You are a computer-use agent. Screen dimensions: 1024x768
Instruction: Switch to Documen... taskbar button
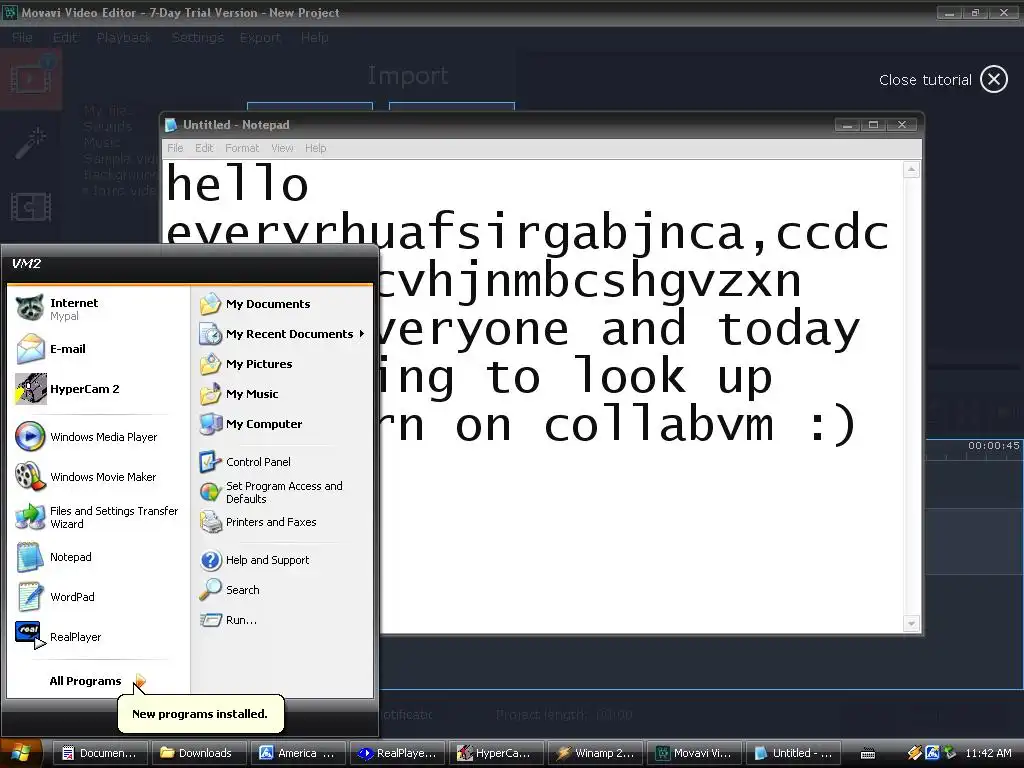(100, 753)
